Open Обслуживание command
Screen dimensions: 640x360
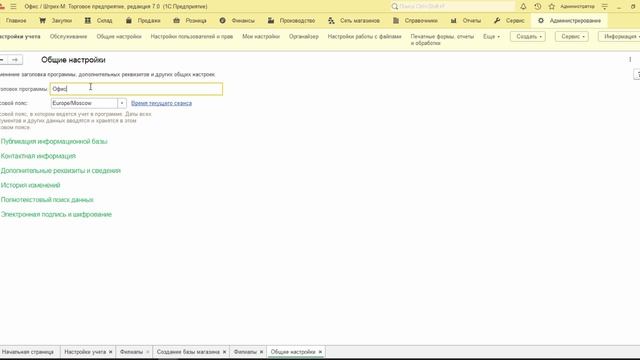tap(69, 37)
